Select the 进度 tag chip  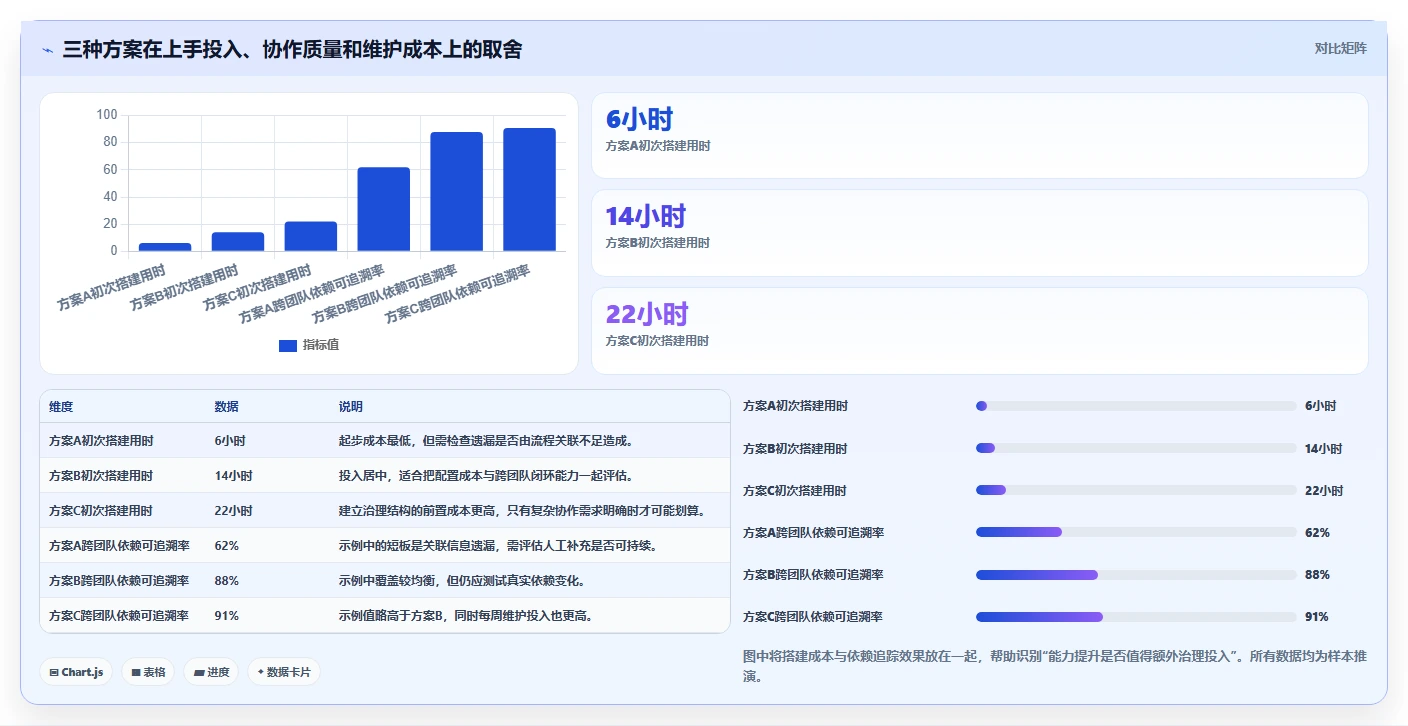(x=212, y=672)
